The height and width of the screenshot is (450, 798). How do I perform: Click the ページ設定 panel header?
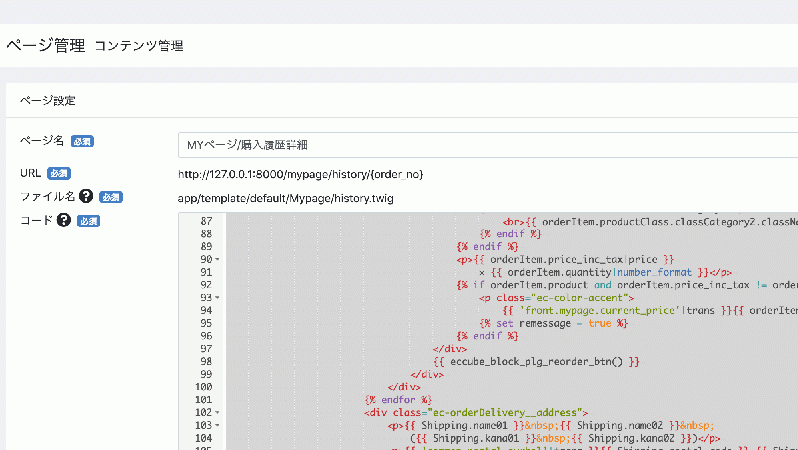click(49, 101)
